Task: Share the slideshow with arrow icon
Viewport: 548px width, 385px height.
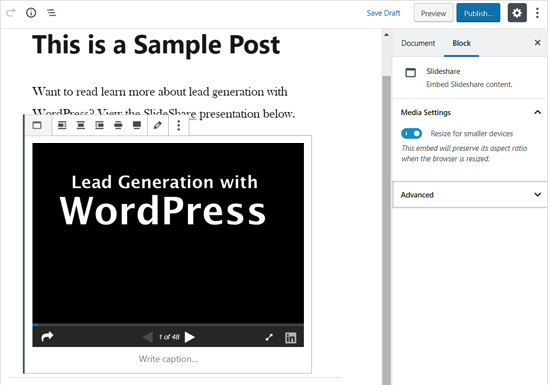Action: pyautogui.click(x=47, y=336)
